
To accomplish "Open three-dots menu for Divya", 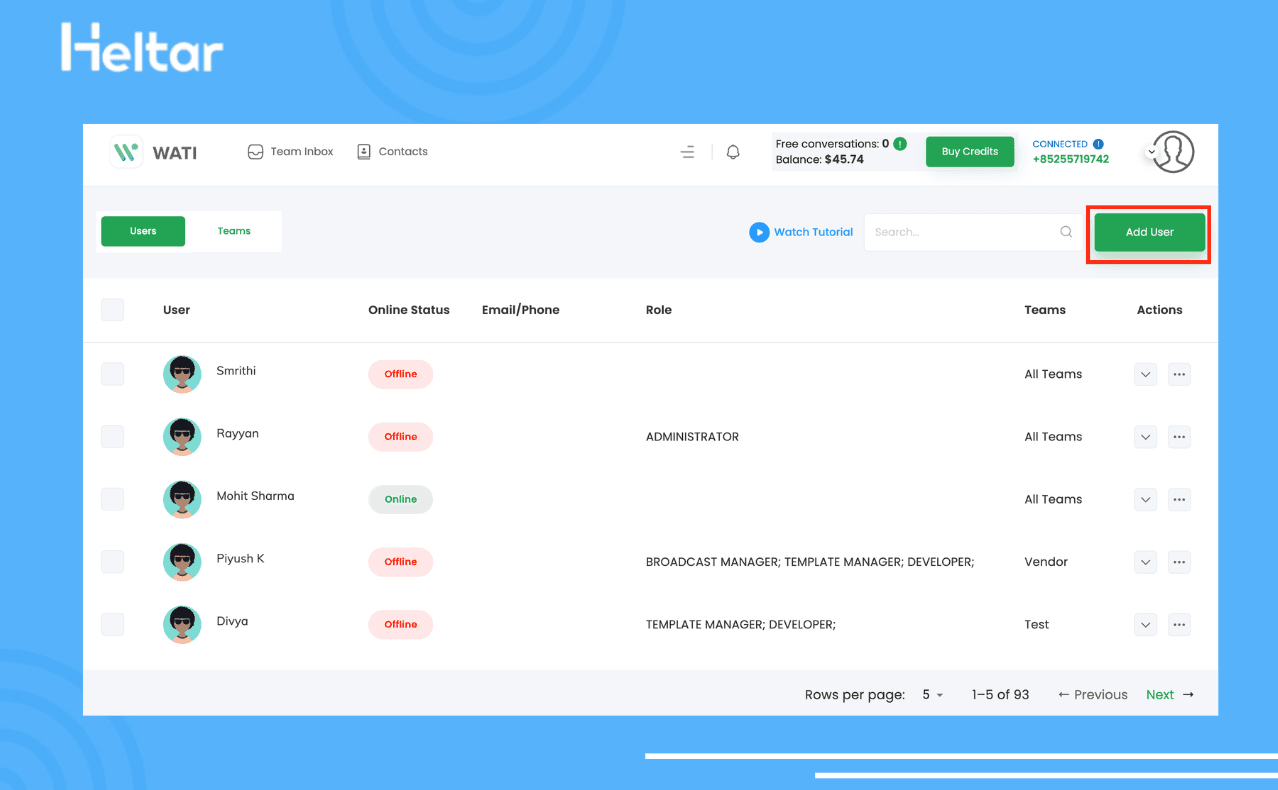I will (x=1179, y=625).
